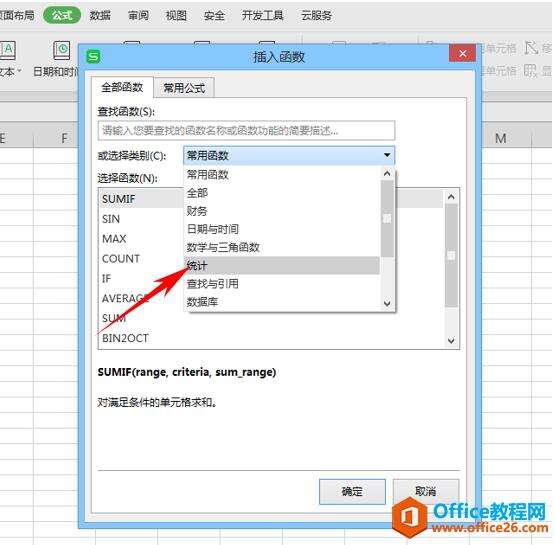Click function list scroll up arrow
The image size is (555, 545).
pyautogui.click(x=451, y=197)
